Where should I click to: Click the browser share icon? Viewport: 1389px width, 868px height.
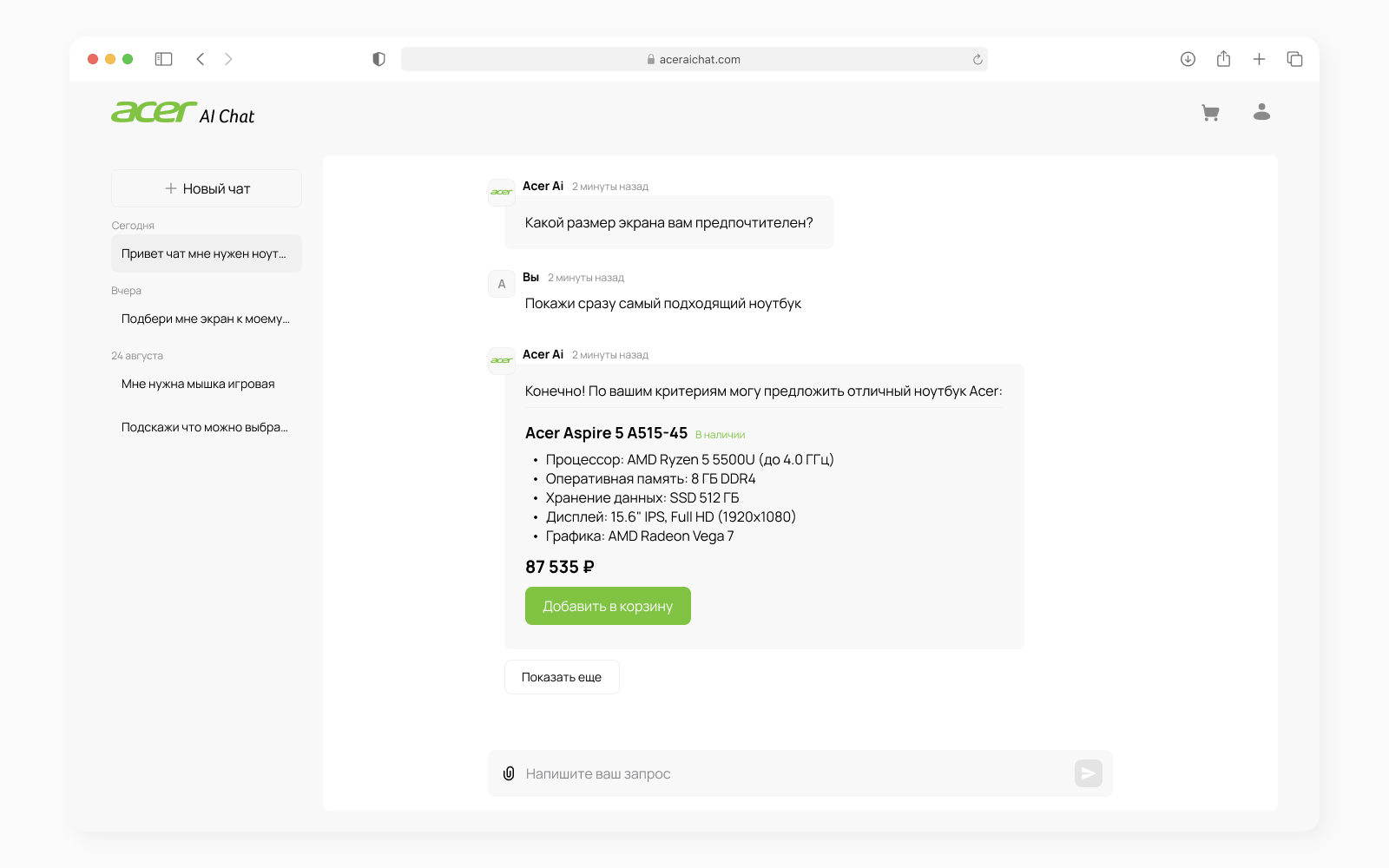click(1223, 59)
